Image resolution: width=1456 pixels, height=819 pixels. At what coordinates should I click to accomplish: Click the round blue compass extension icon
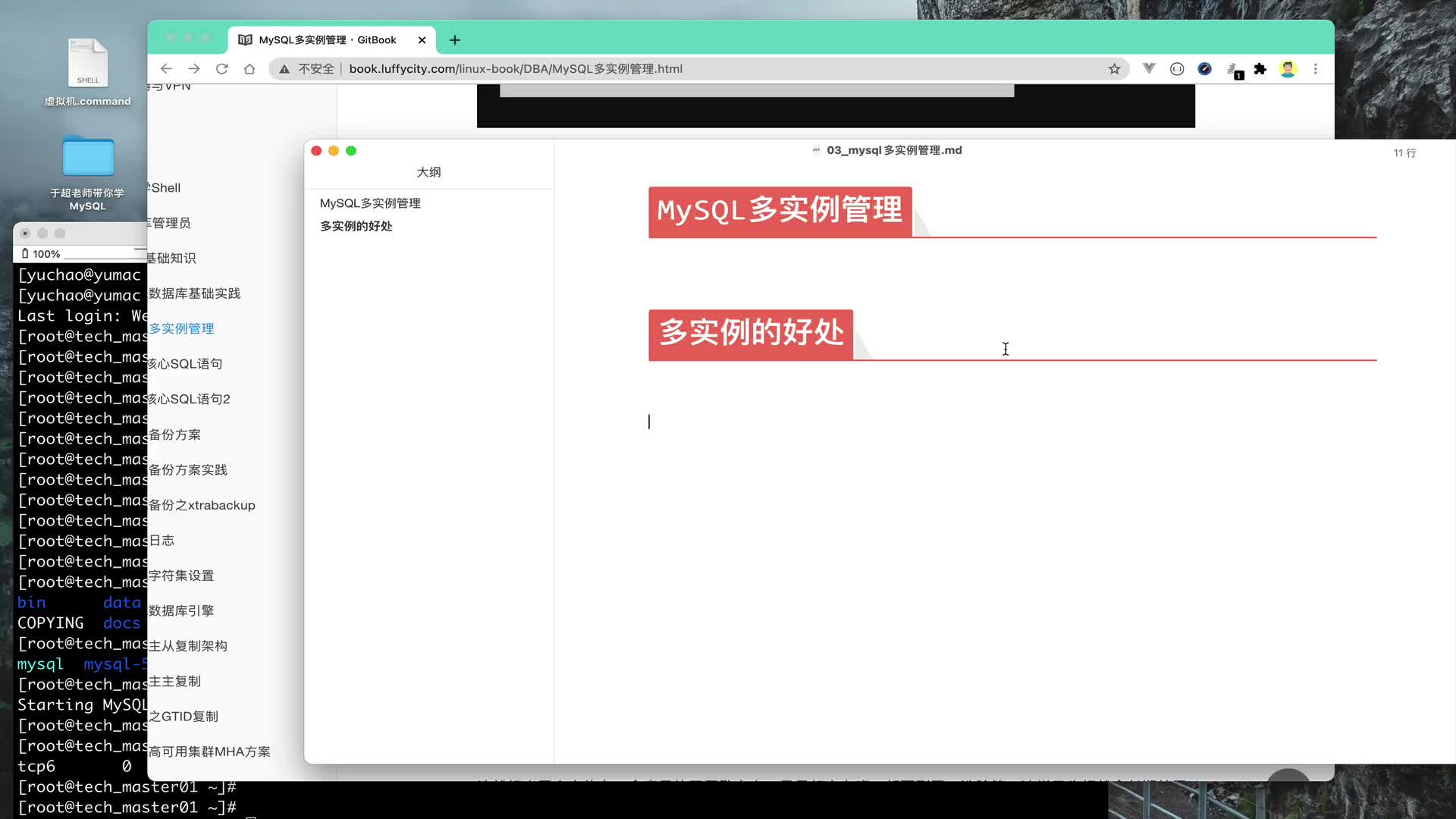[x=1204, y=69]
